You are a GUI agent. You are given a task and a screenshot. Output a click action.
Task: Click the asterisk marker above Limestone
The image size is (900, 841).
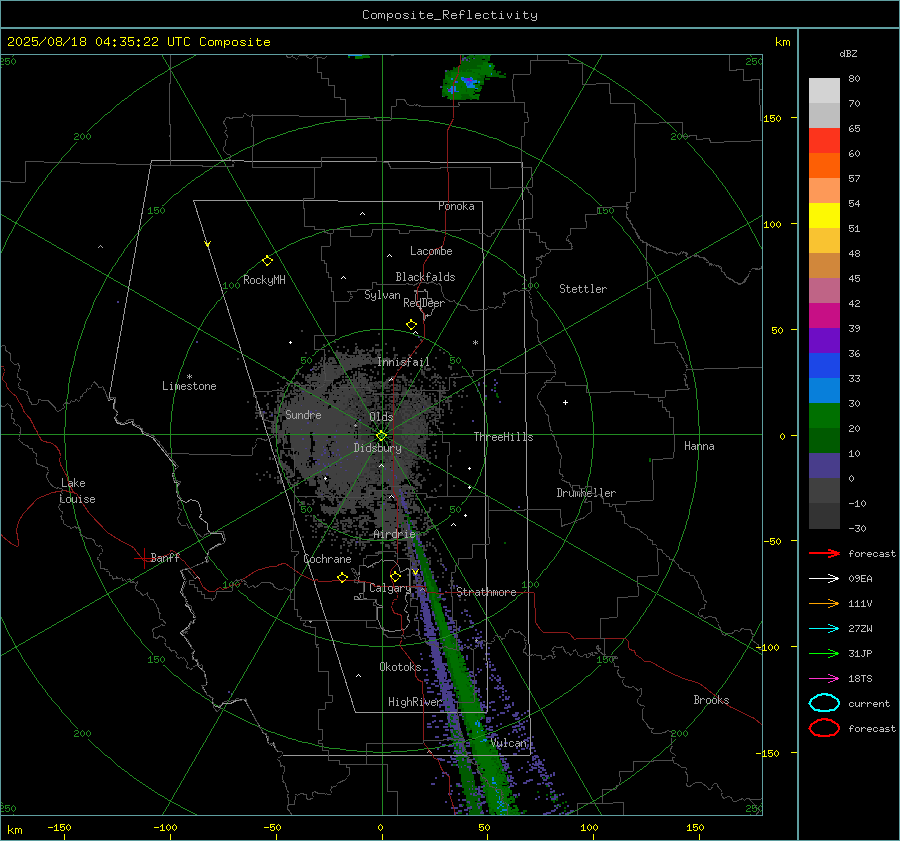189,377
